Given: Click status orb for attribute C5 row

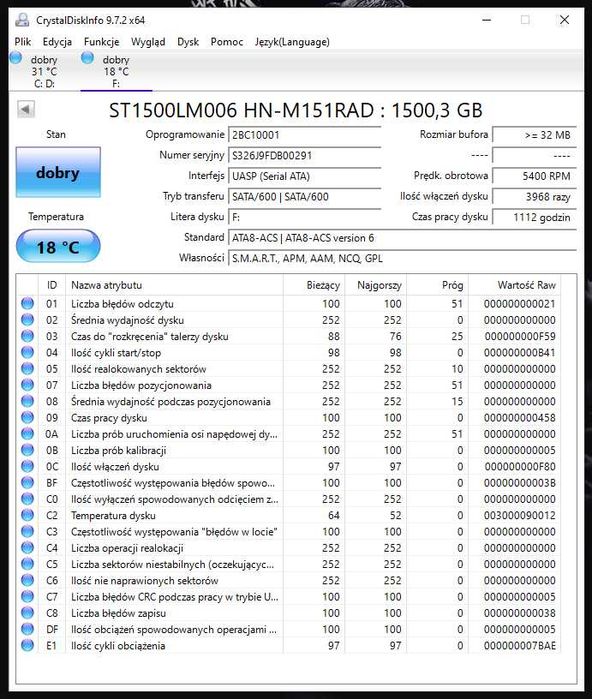Looking at the screenshot, I should pyautogui.click(x=28, y=563).
